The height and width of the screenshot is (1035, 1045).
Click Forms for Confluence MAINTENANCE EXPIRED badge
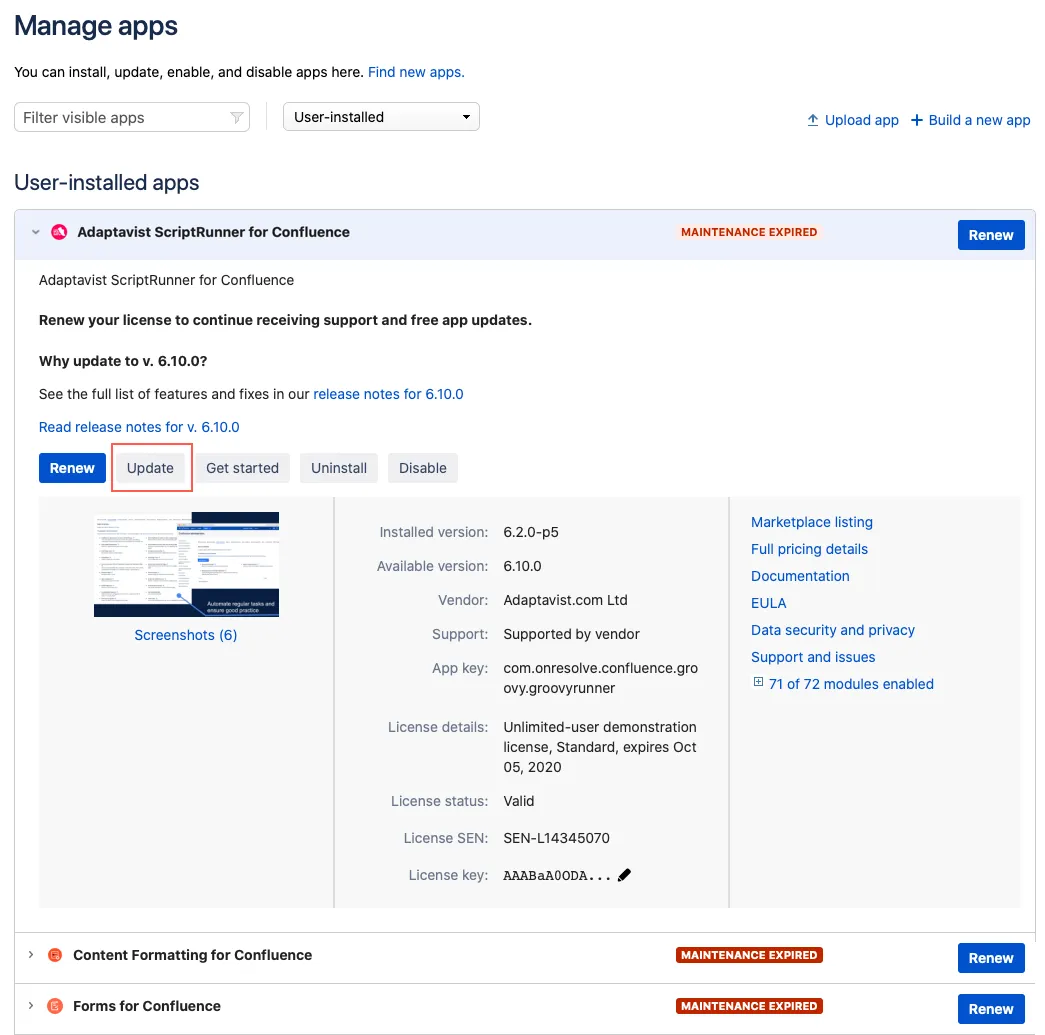pyautogui.click(x=748, y=1006)
